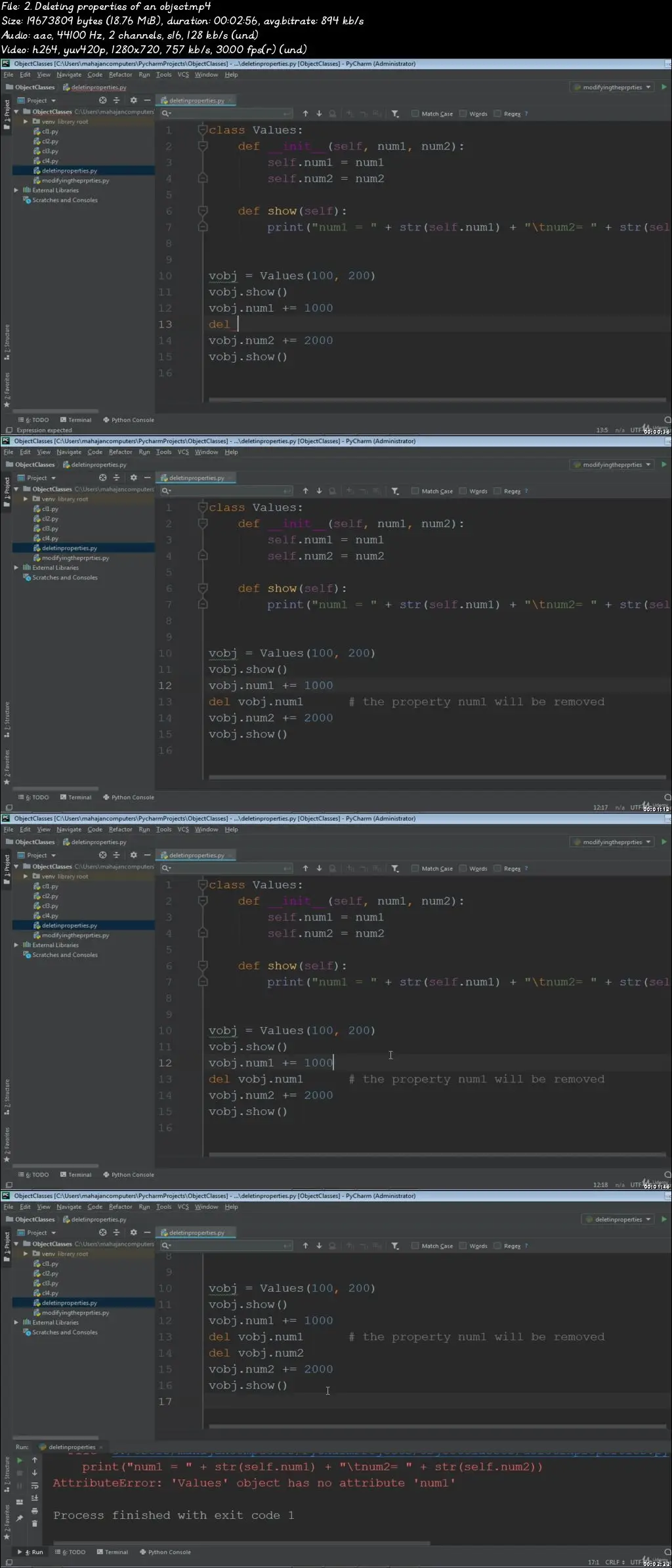Pin the Run tab using pin icon

click(20, 1517)
